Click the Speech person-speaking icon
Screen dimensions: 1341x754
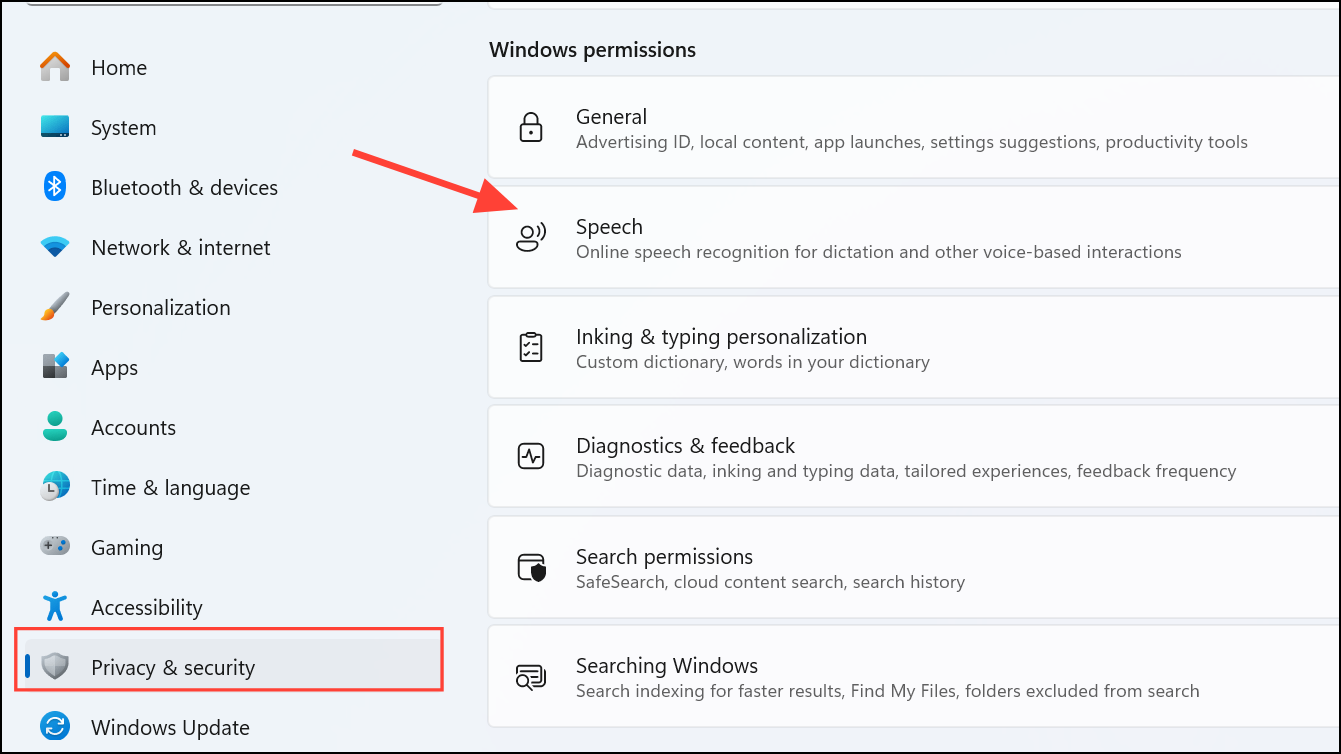531,237
